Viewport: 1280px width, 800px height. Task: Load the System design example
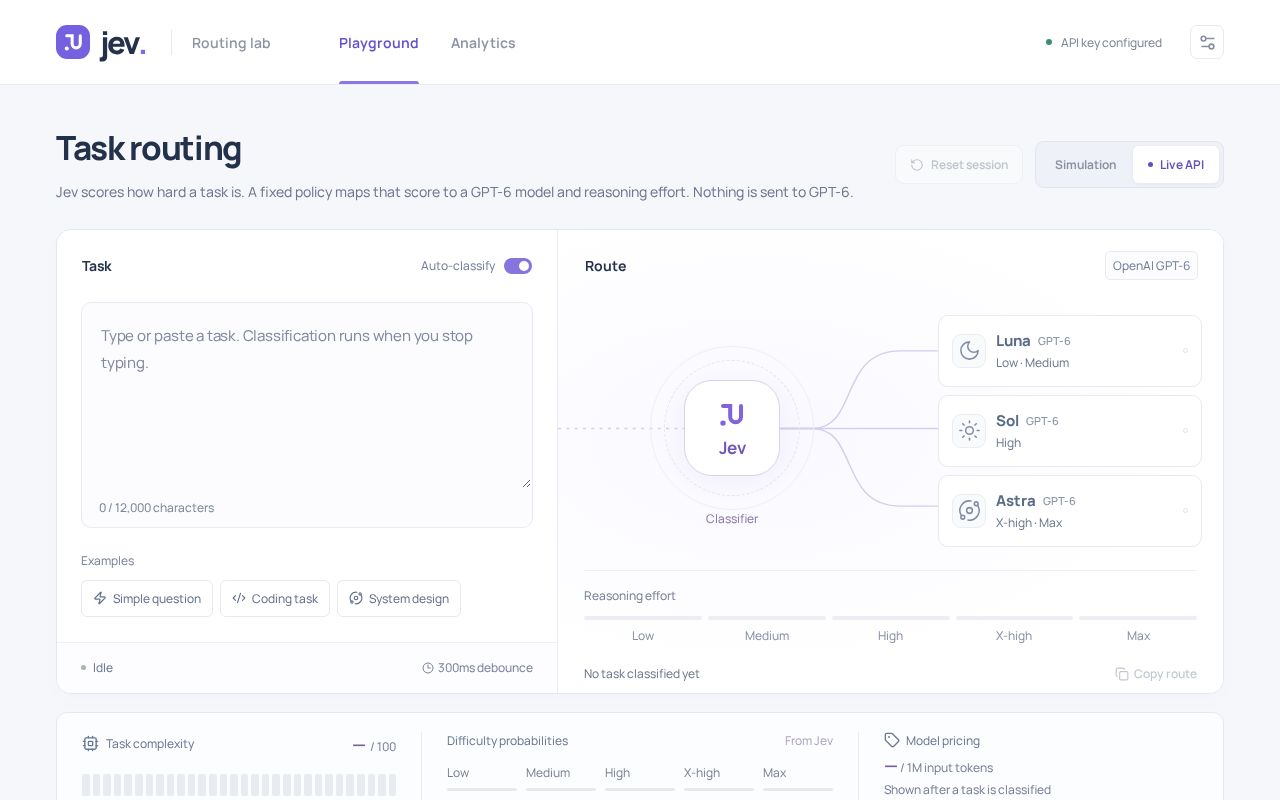(399, 598)
